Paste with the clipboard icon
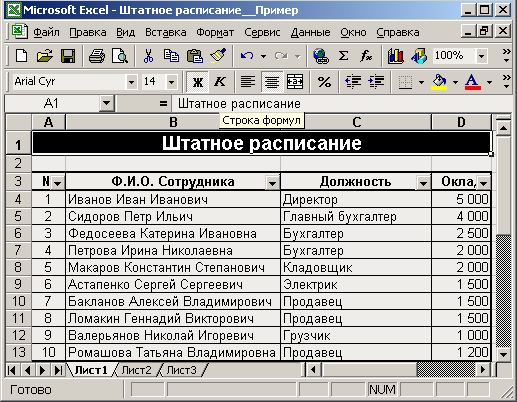This screenshot has width=517, height=402. coord(195,56)
